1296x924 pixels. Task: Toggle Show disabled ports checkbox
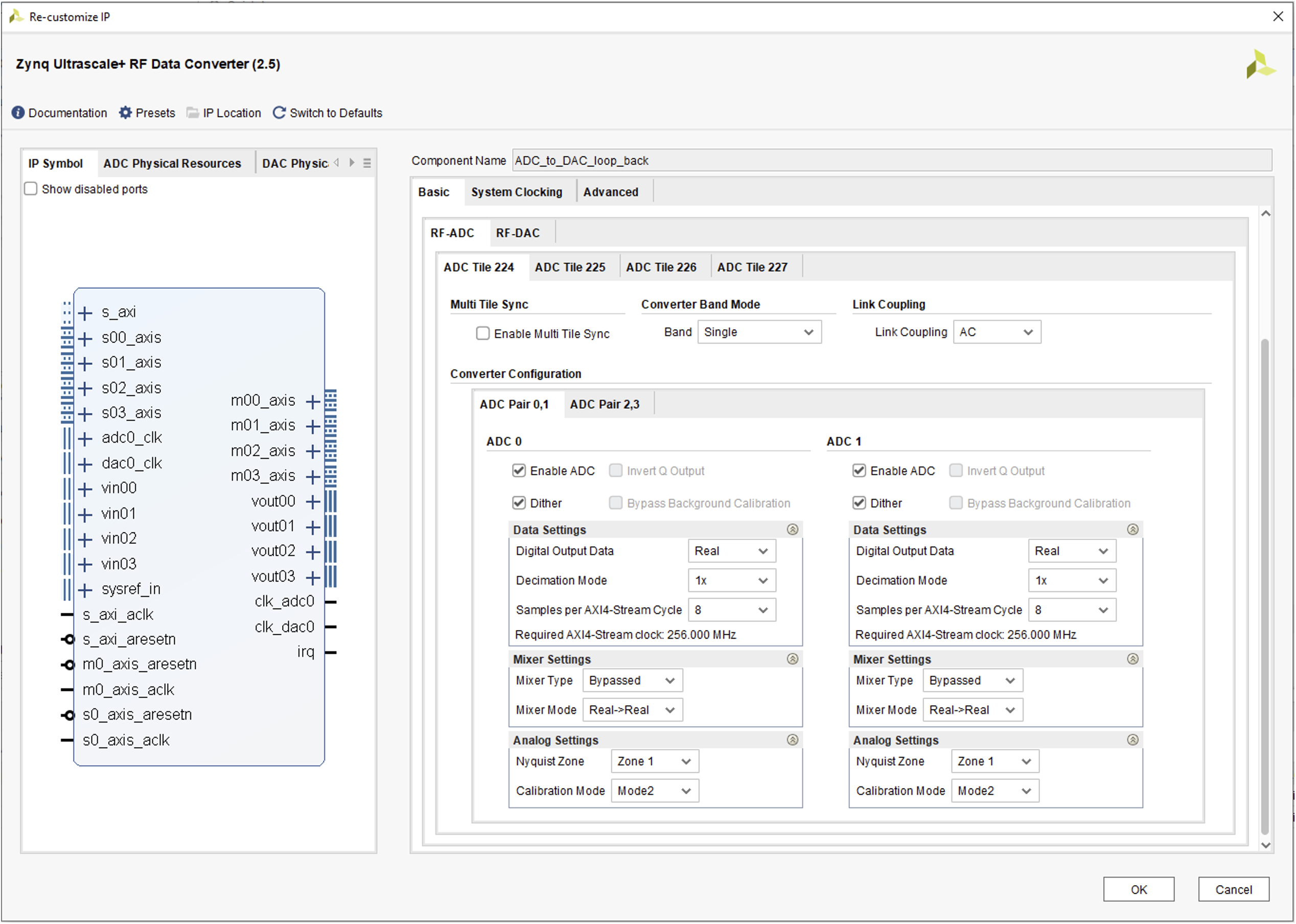click(x=31, y=189)
